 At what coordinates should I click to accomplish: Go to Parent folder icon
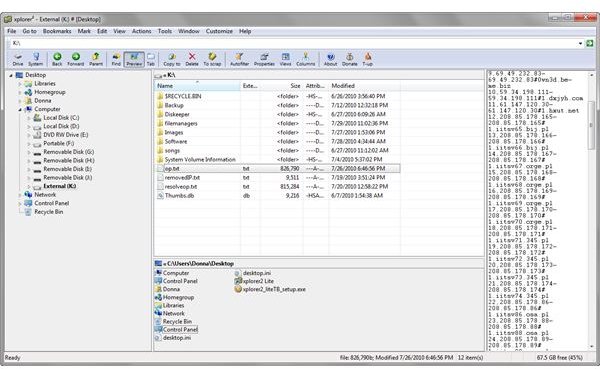pos(96,60)
